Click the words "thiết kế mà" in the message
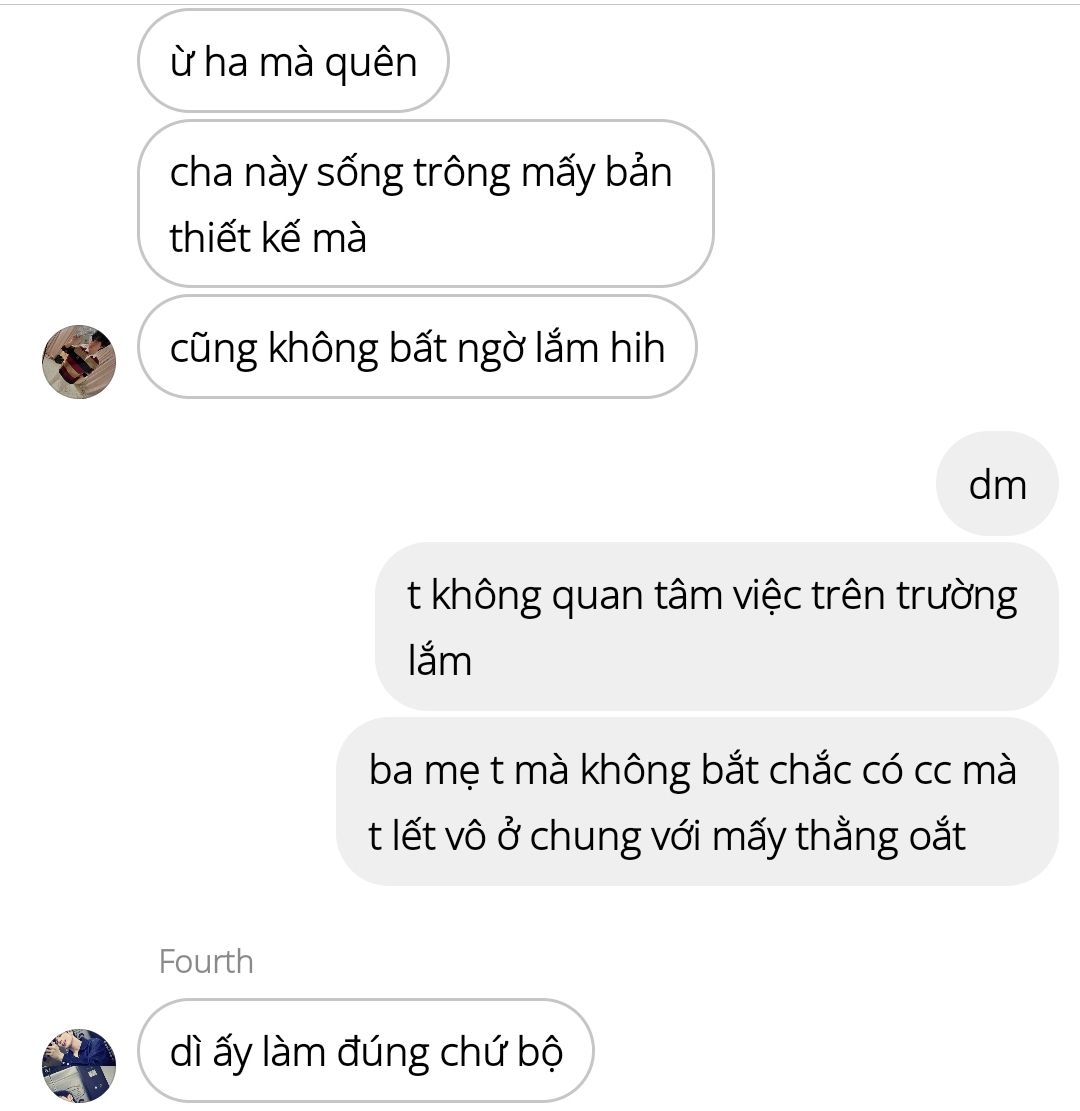The image size is (1080, 1111). click(x=268, y=237)
